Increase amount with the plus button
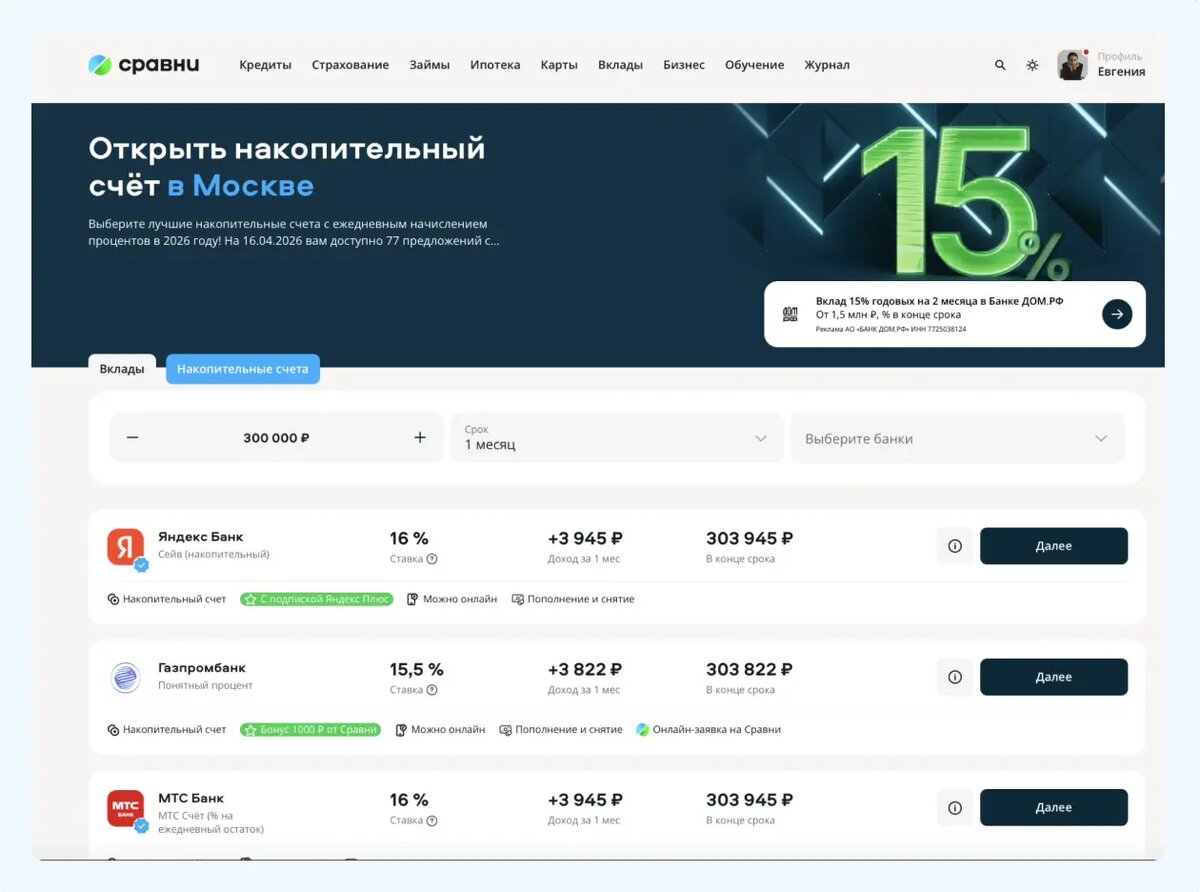 [x=420, y=438]
